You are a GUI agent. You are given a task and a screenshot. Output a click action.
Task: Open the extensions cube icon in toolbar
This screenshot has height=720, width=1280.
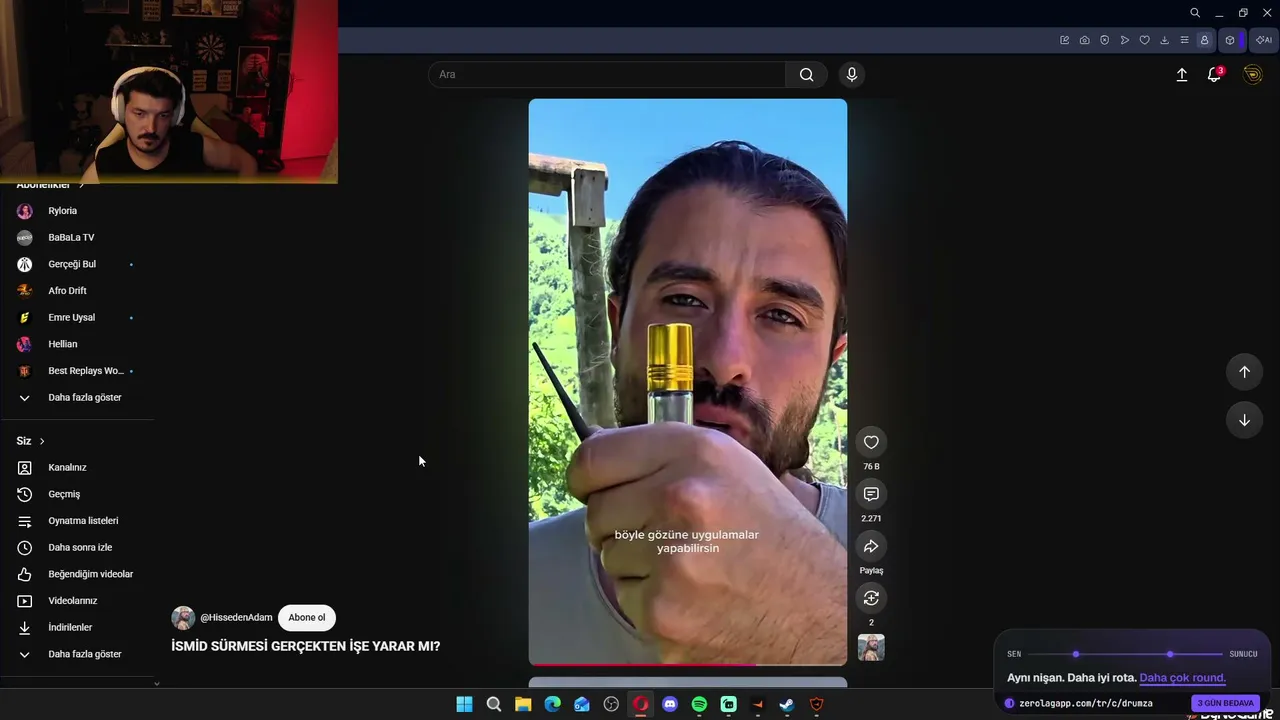pos(1230,40)
